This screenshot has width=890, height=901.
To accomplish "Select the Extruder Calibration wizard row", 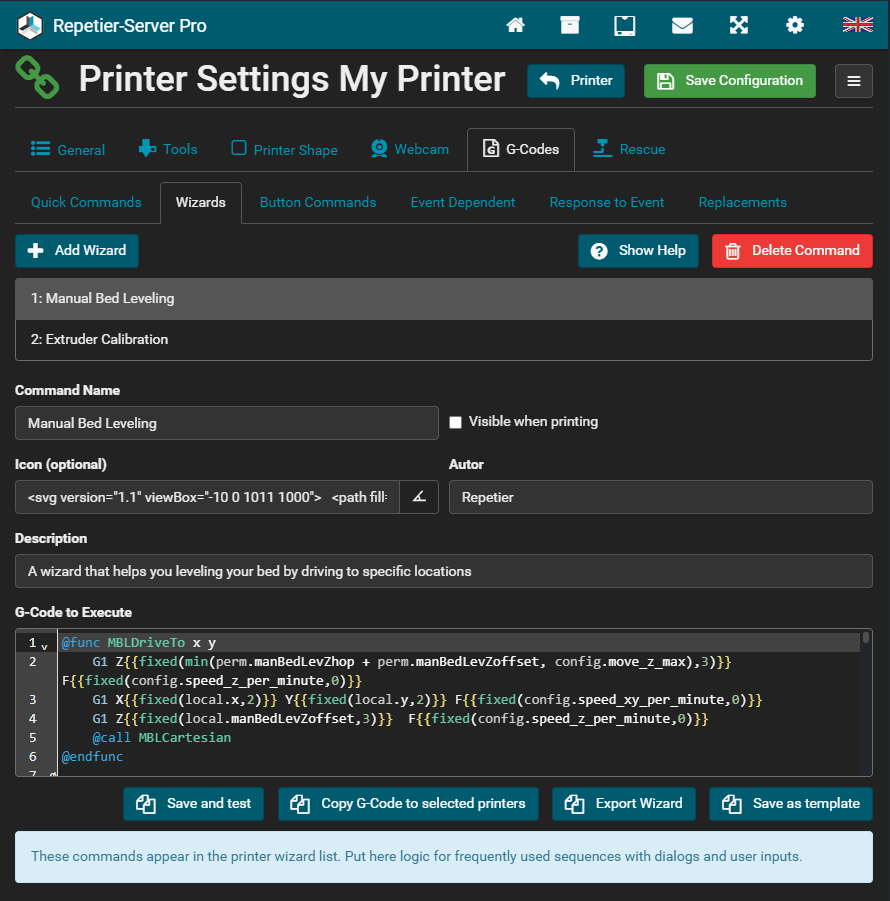I will click(x=444, y=340).
